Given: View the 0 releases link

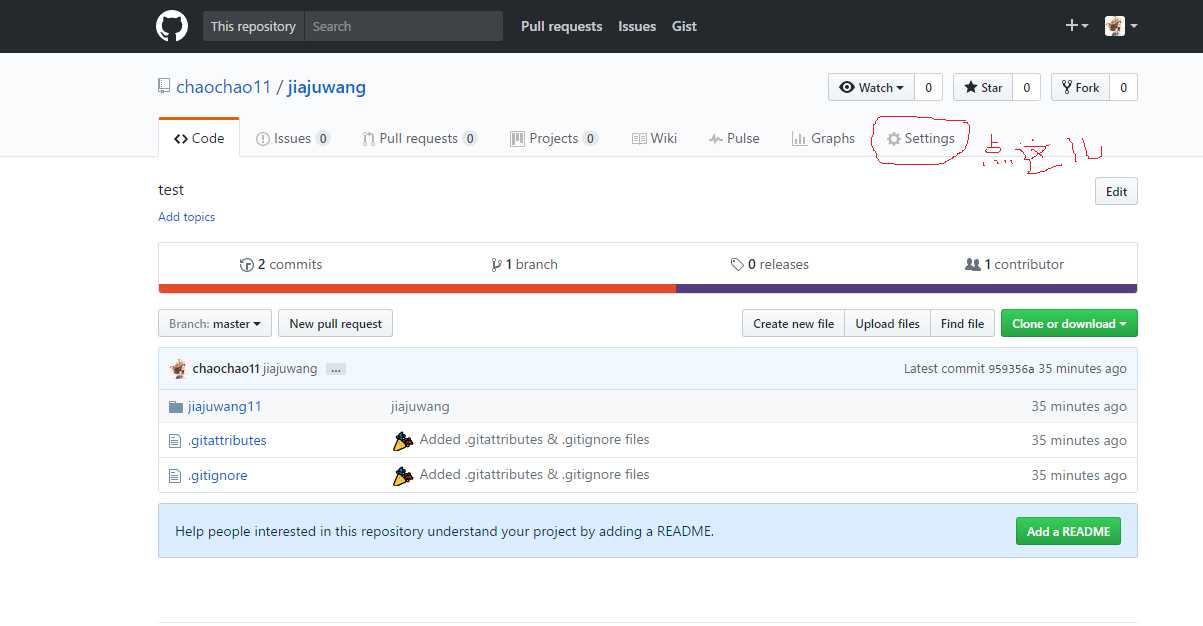Looking at the screenshot, I should tap(769, 264).
